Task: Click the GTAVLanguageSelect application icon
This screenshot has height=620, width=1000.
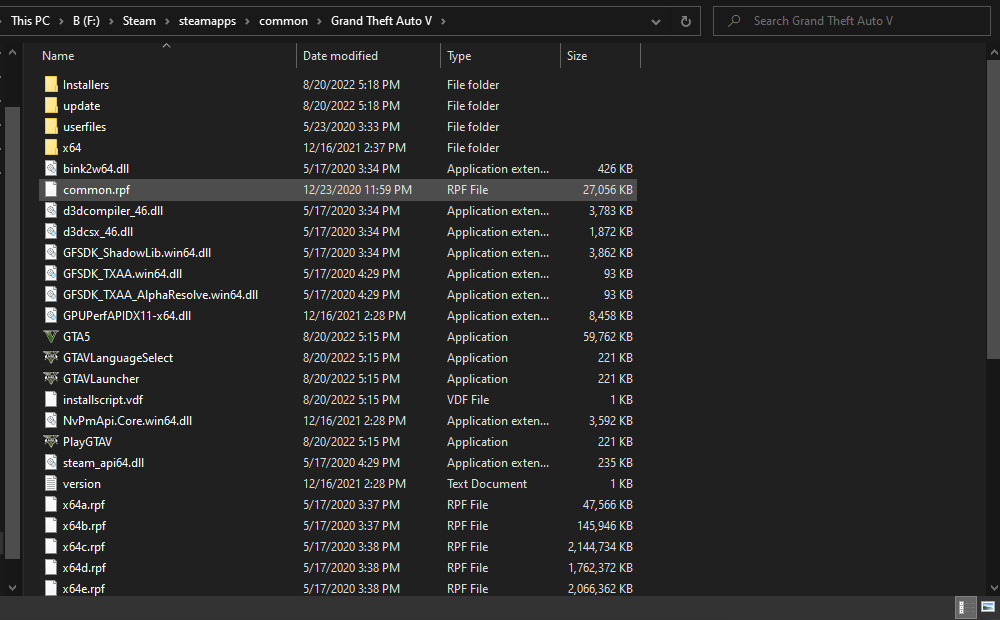Action: coord(51,358)
